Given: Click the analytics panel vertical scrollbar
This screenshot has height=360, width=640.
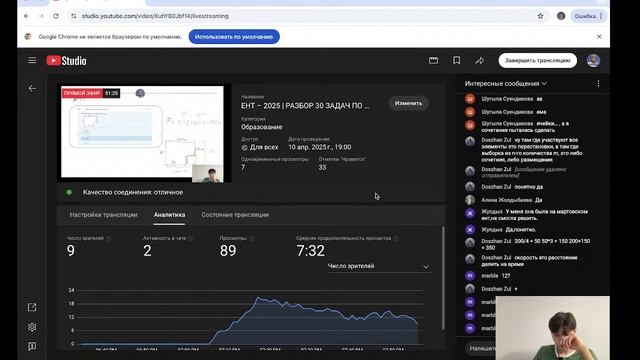Looking at the screenshot, I should pos(443,278).
